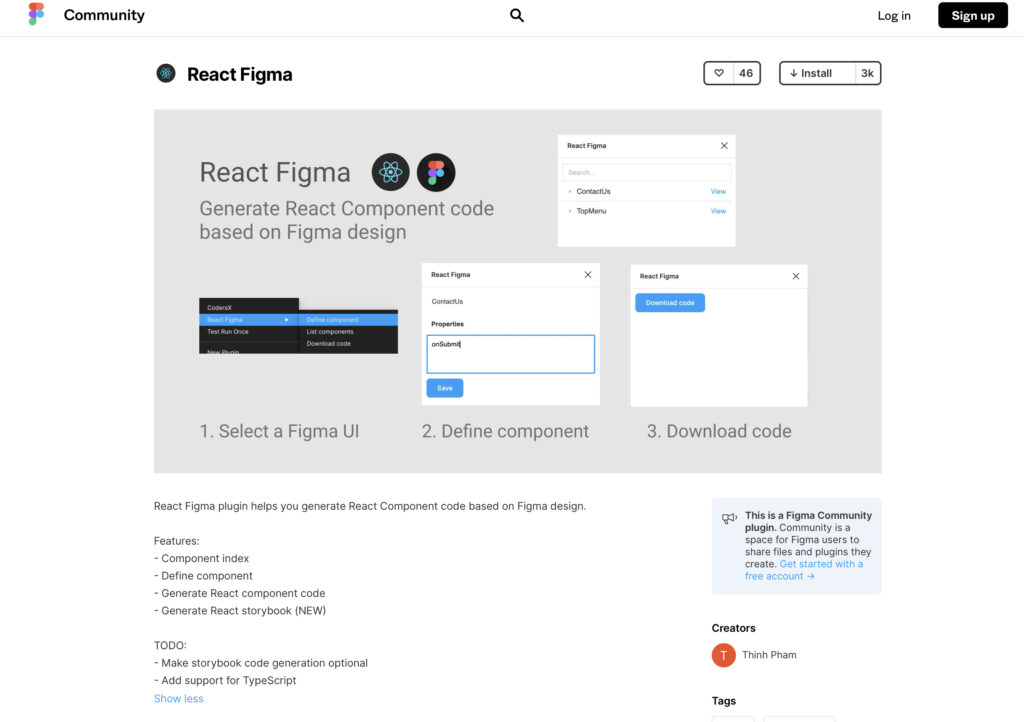This screenshot has width=1024, height=722.
Task: Click the blue Save button in the Properties panel
Action: tap(444, 388)
